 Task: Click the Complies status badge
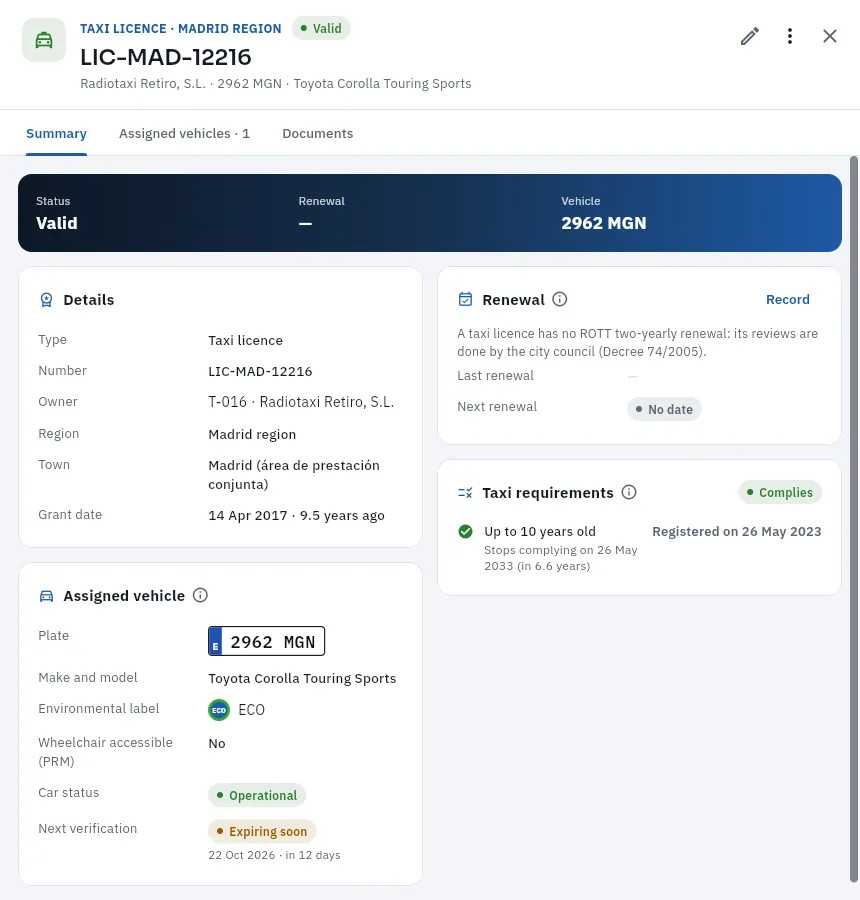pyautogui.click(x=780, y=492)
